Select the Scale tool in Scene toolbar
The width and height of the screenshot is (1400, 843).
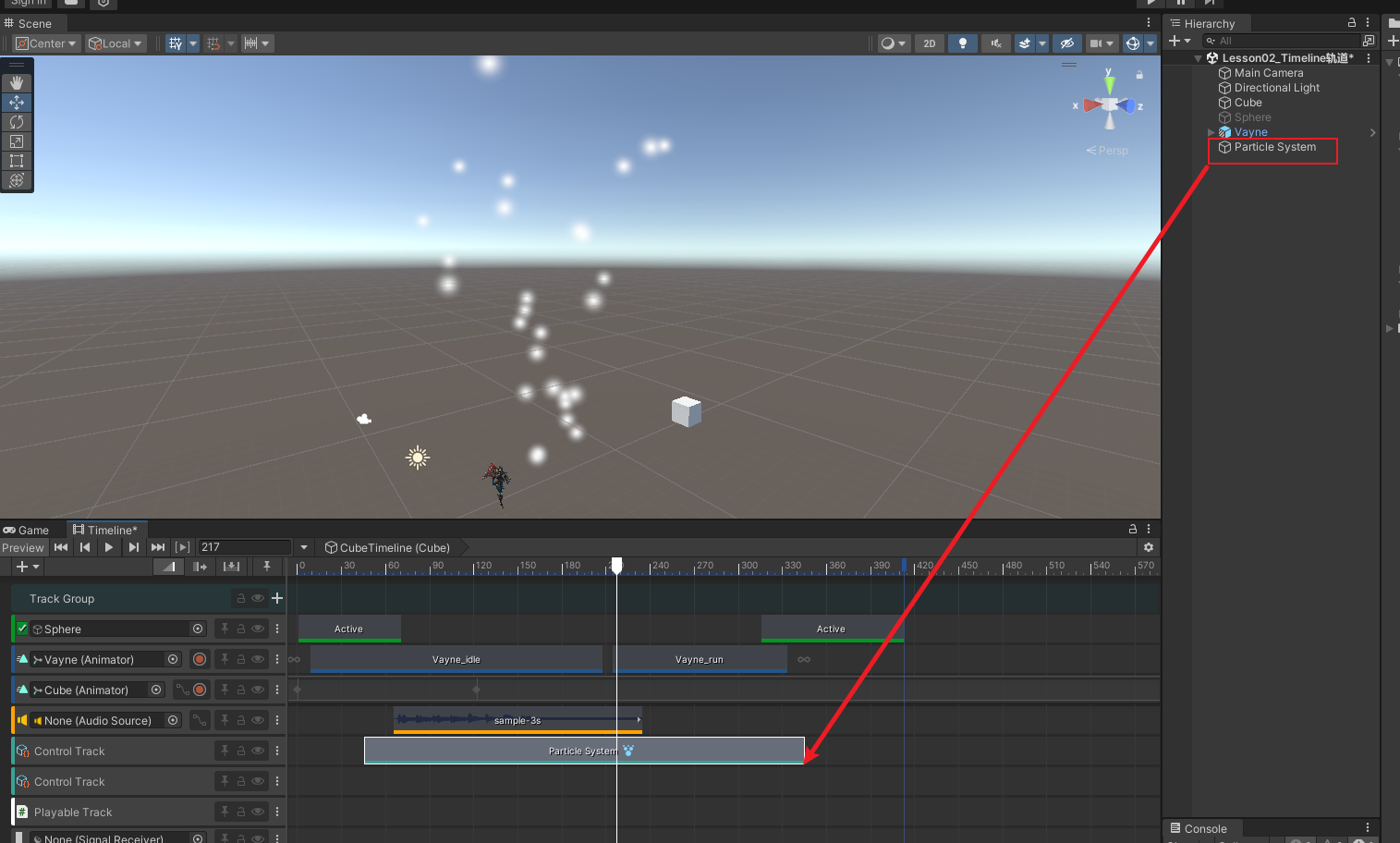pos(17,141)
